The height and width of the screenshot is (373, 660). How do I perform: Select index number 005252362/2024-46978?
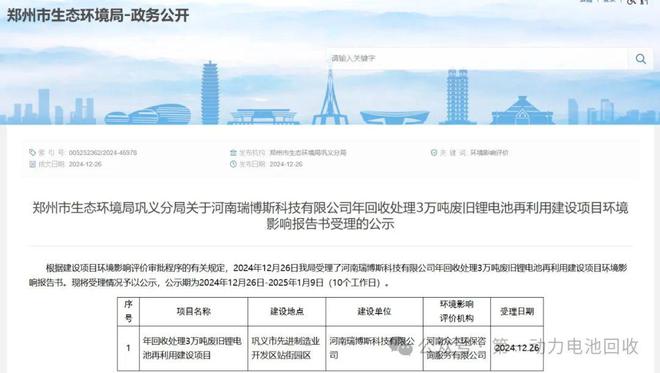(103, 152)
